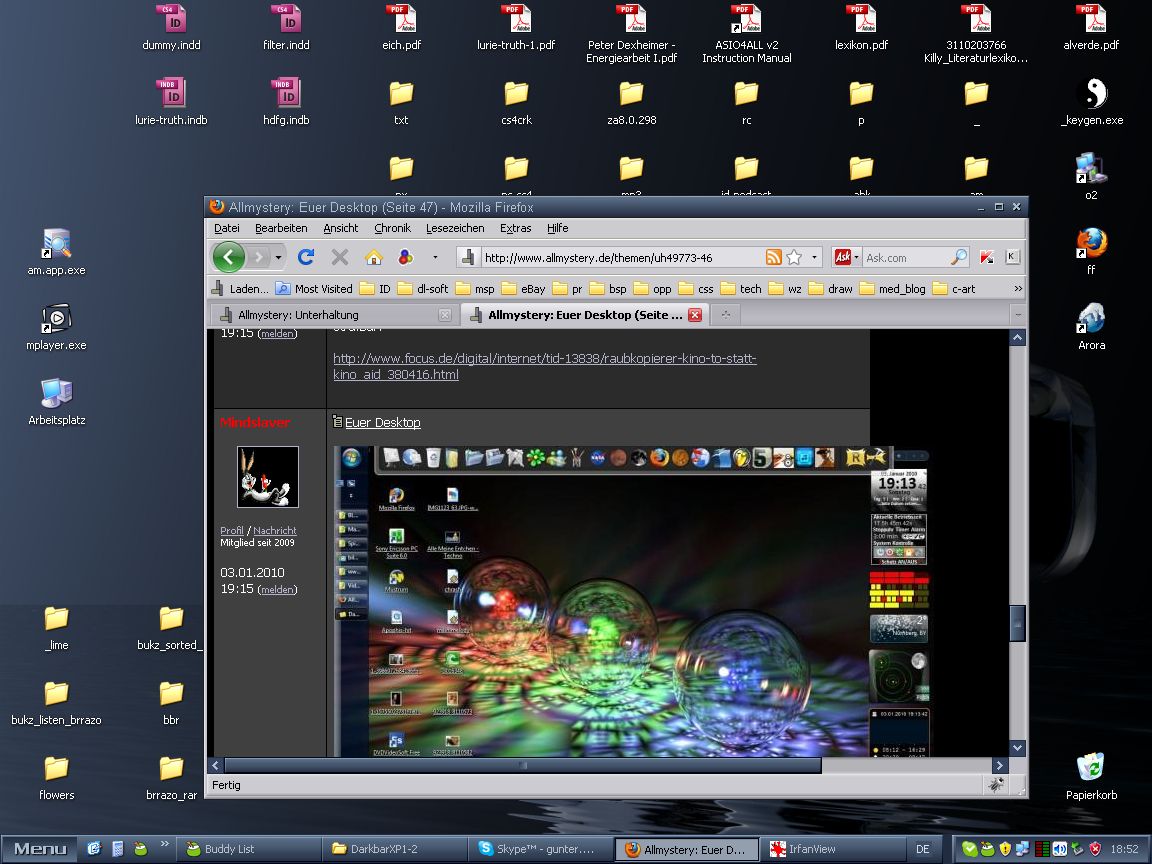Expand the Ask search engine dropdown
Screen dimensions: 1152x864
856,257
